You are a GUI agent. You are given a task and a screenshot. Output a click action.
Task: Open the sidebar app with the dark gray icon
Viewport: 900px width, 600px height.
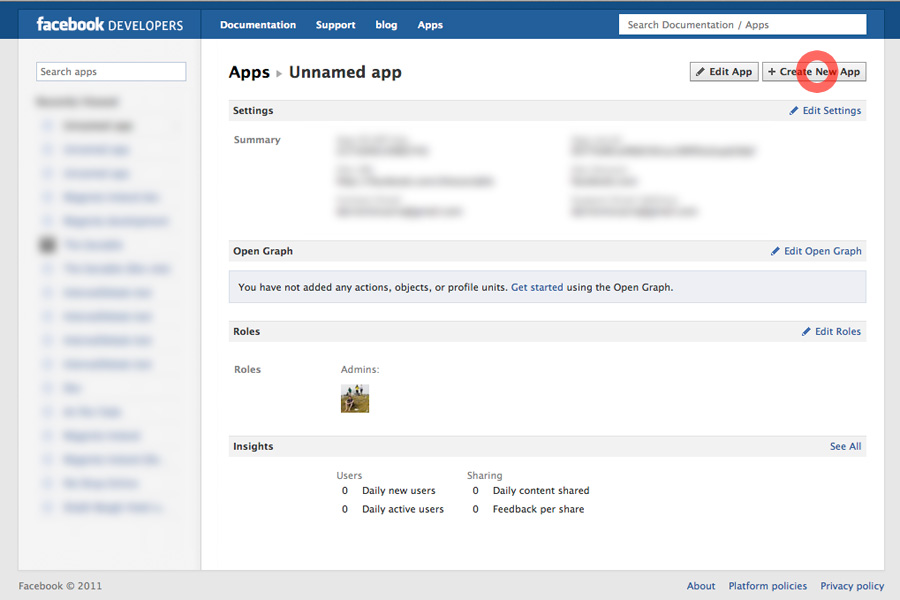(x=47, y=244)
